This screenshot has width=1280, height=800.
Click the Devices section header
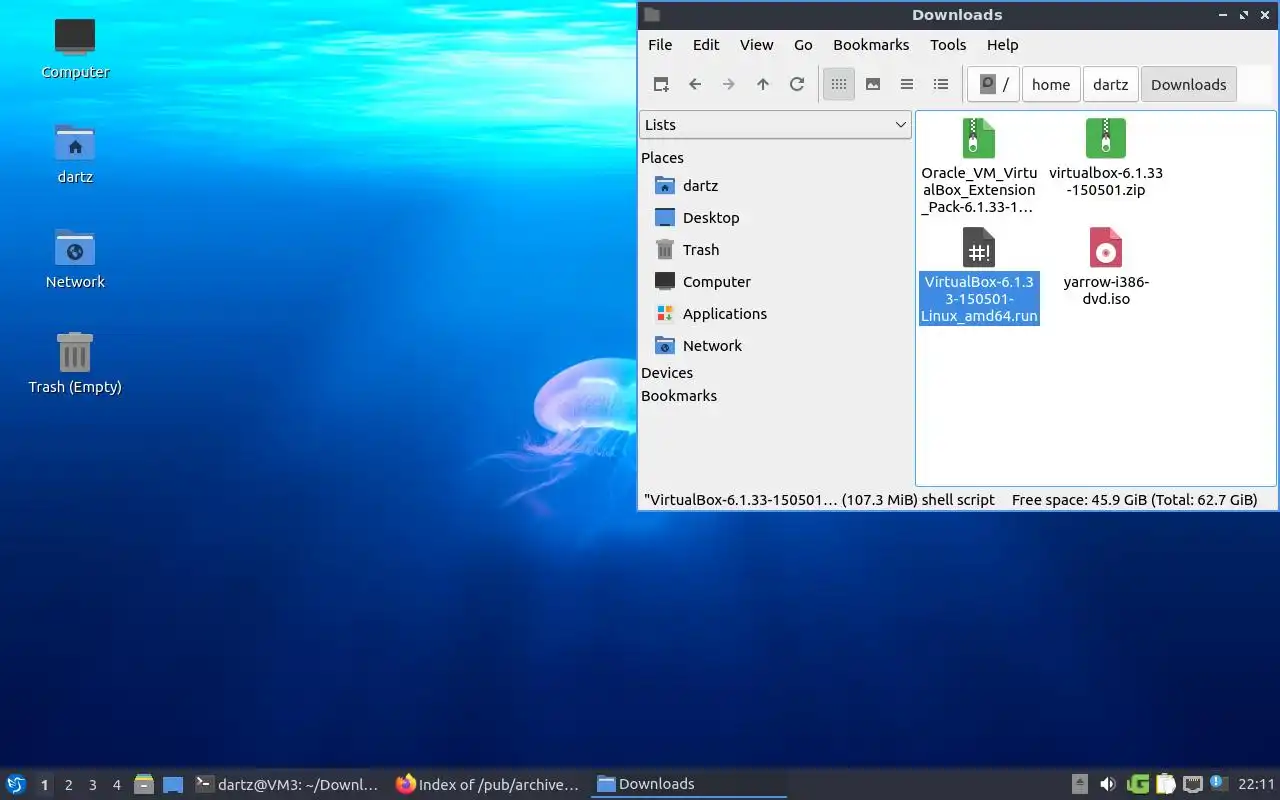(x=667, y=373)
